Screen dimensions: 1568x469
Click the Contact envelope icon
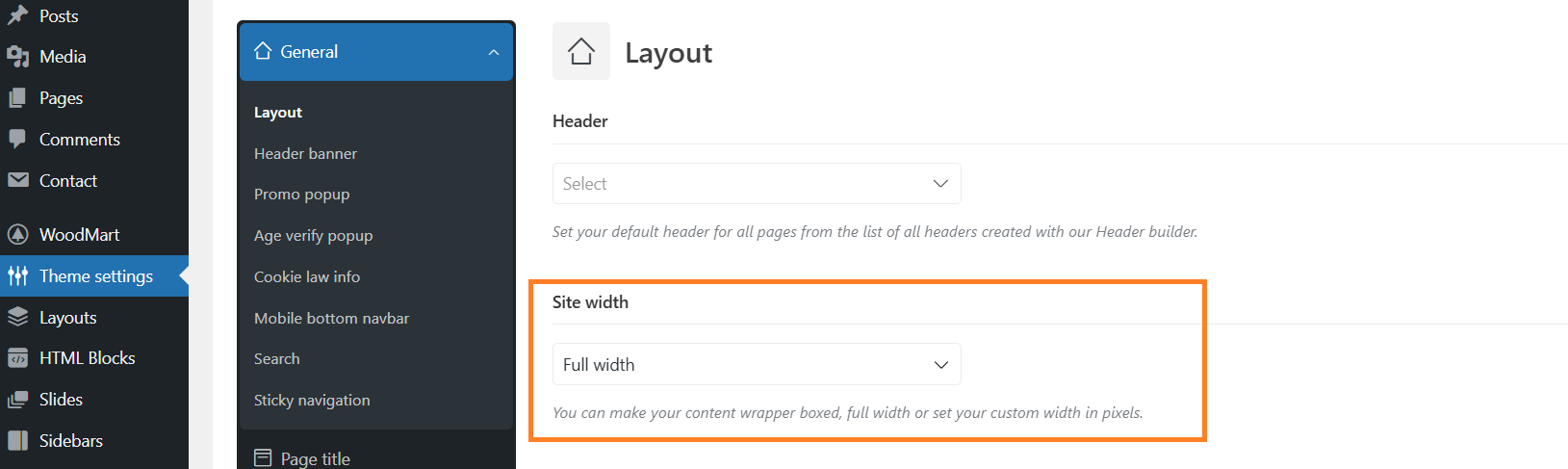[x=17, y=180]
